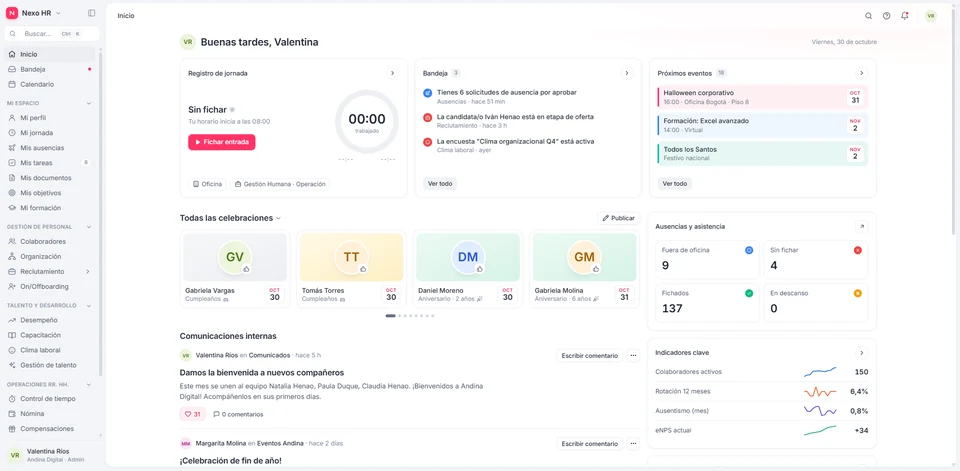Open the Formación: Excel avanzado event
Screen dimensions: 960x471
[x=762, y=125]
